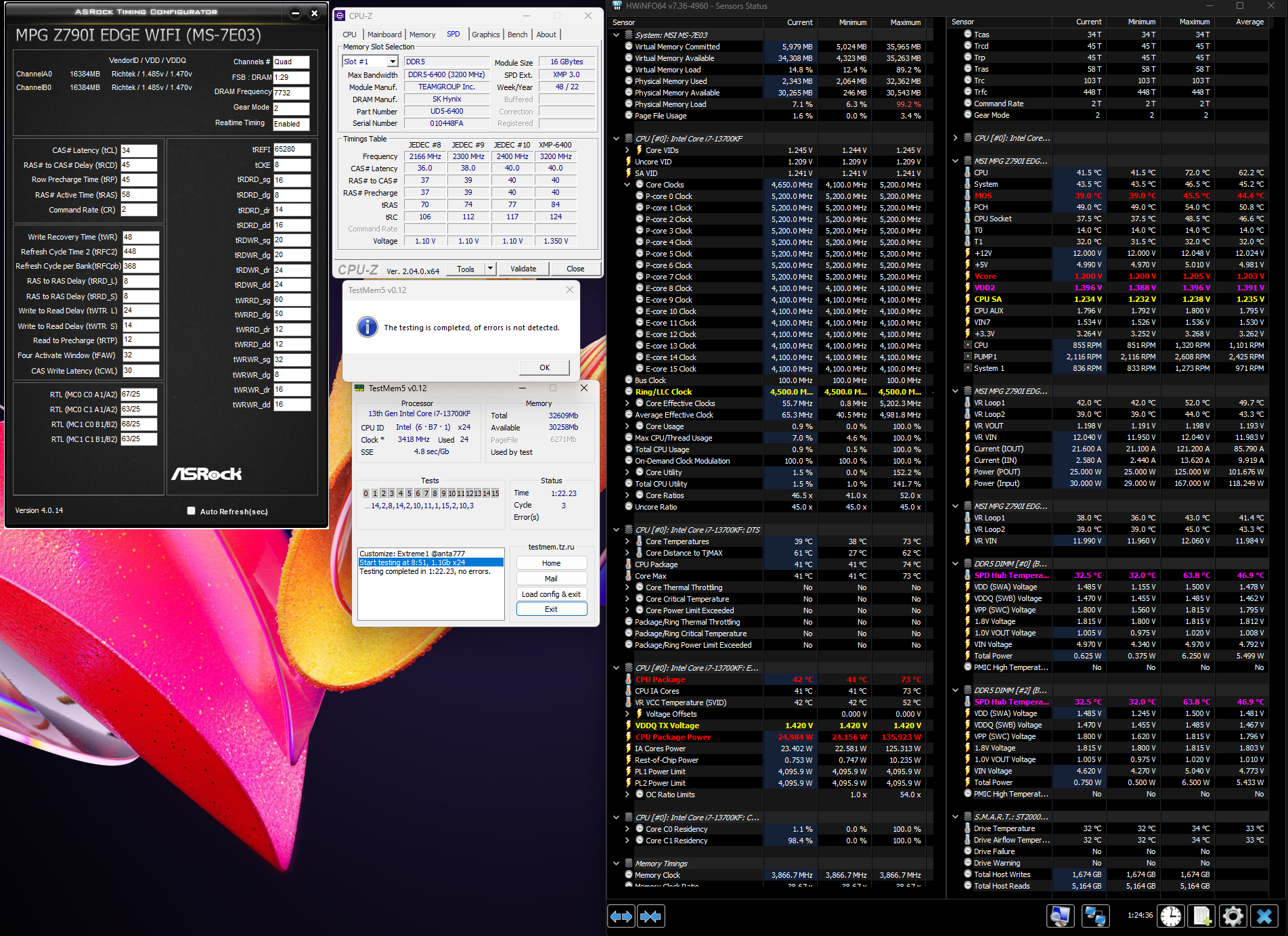Click thermometer icon beside PCH temperature
This screenshot has width=1288, height=936.
click(x=968, y=207)
